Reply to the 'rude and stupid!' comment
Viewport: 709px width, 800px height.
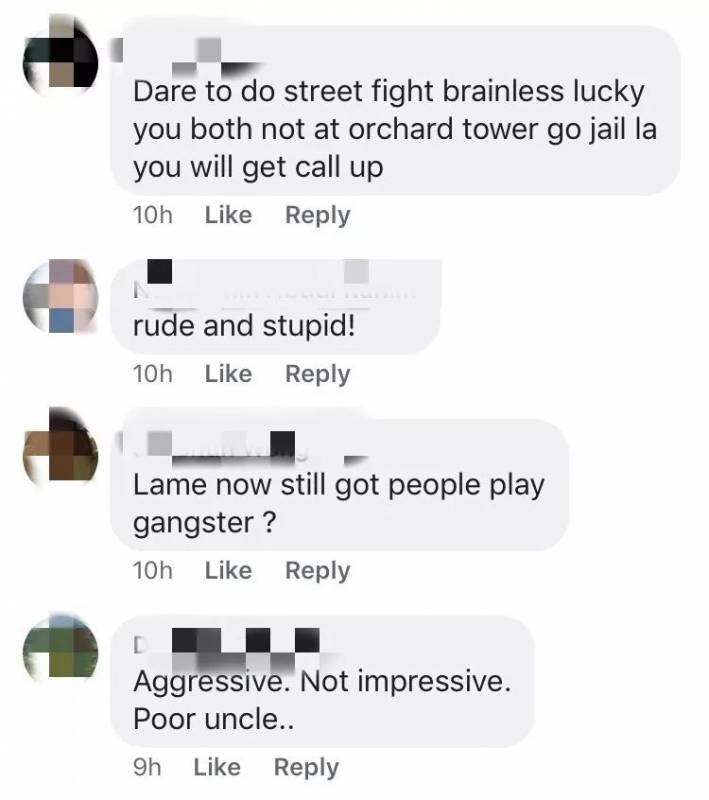click(x=317, y=375)
